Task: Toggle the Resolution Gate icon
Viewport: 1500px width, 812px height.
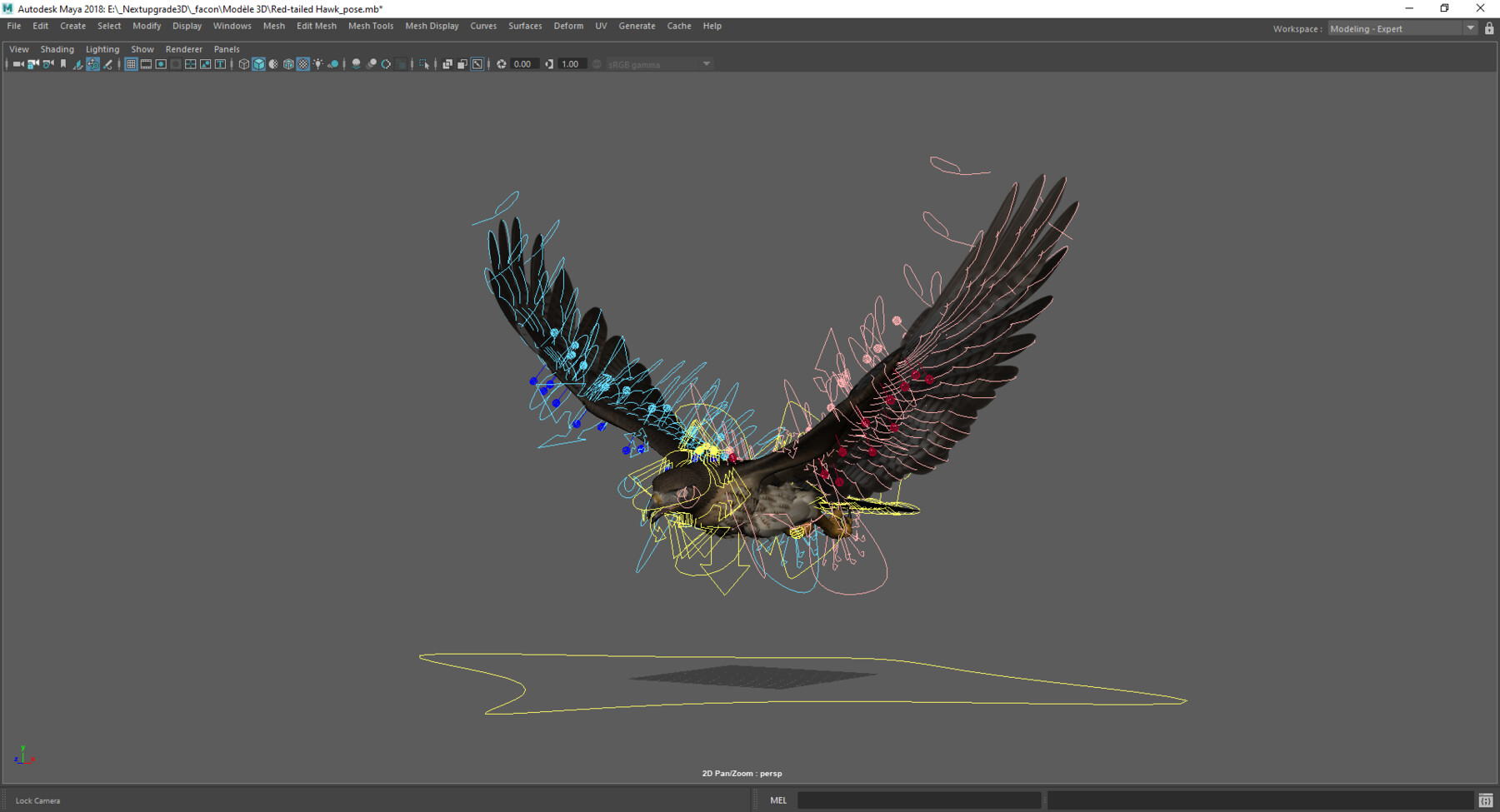Action: [x=161, y=64]
